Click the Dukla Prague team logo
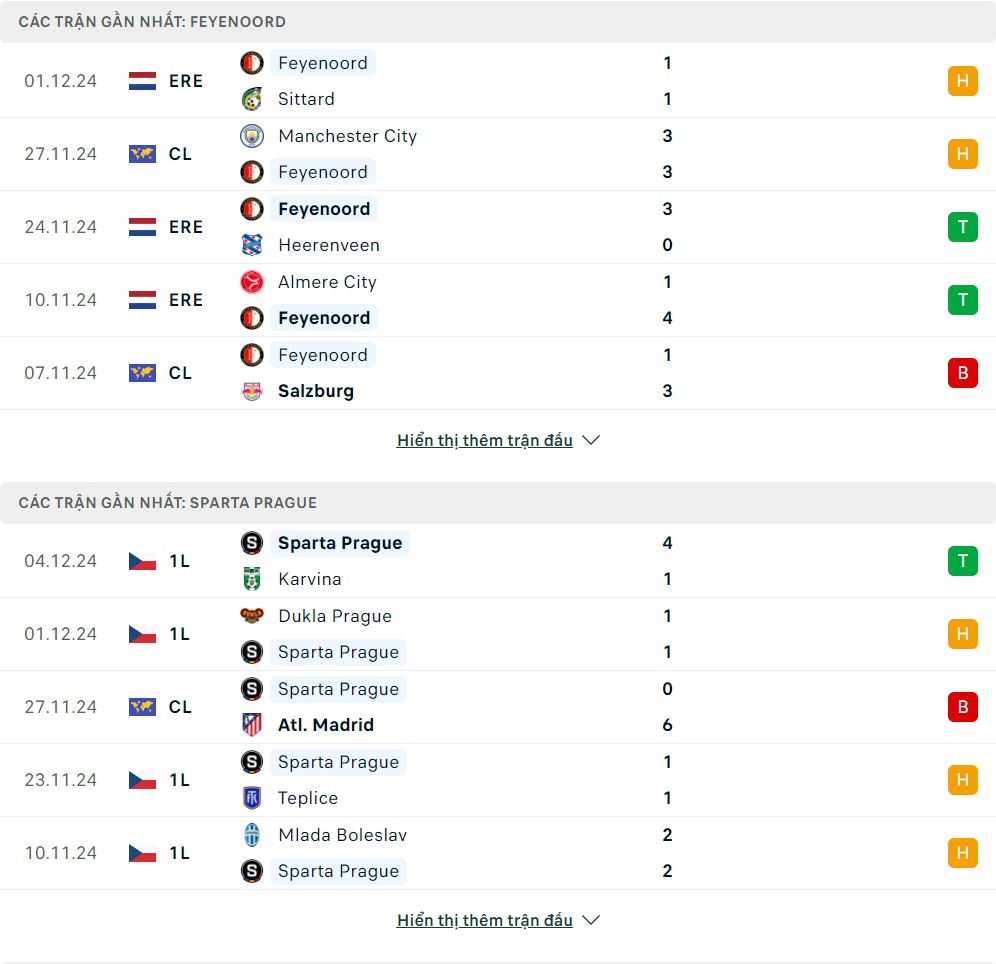The image size is (996, 964). 252,616
